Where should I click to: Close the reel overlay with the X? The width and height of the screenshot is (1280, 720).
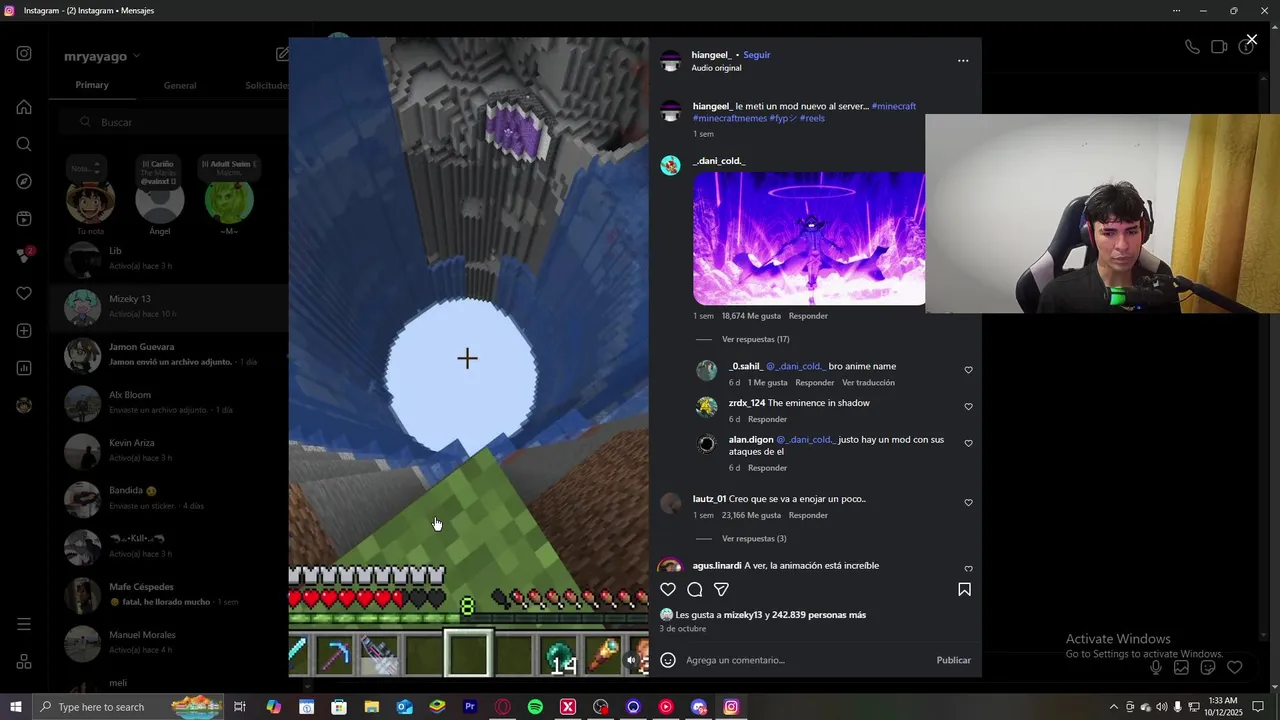(1251, 40)
